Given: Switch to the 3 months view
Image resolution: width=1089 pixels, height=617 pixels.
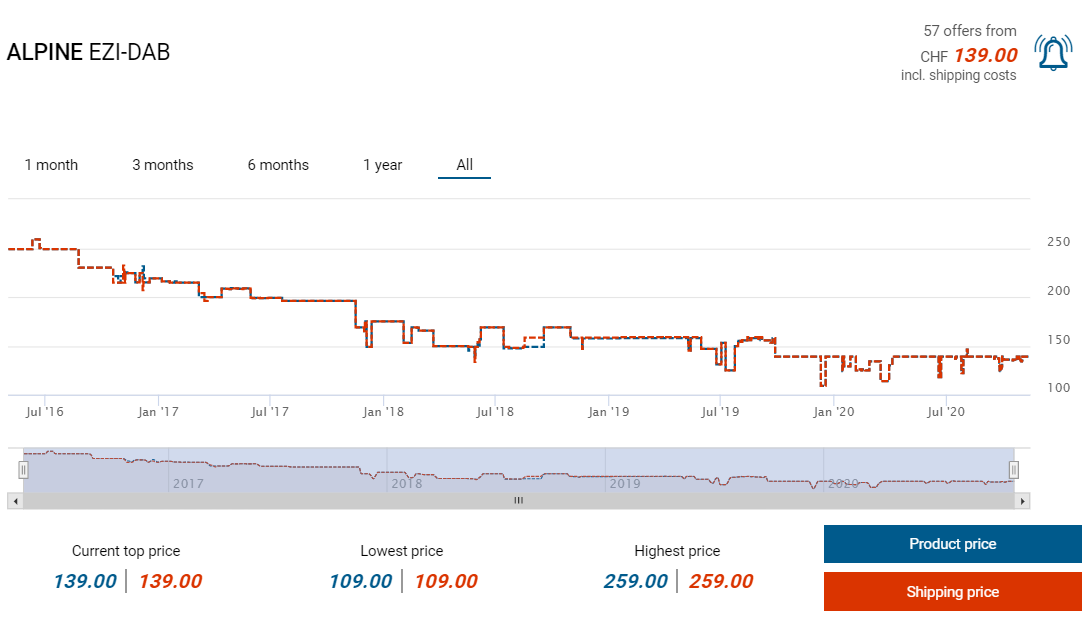Looking at the screenshot, I should (x=163, y=165).
